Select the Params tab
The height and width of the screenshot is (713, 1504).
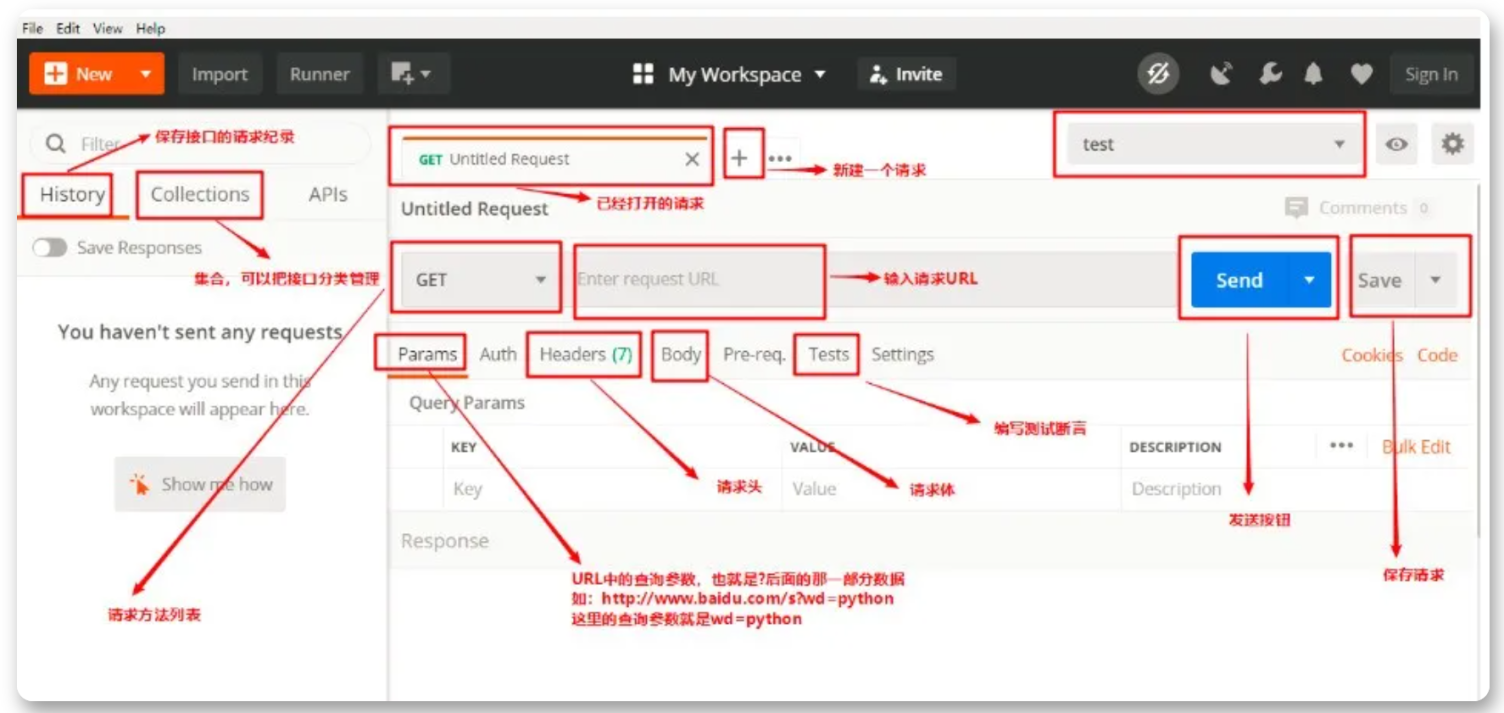point(427,354)
